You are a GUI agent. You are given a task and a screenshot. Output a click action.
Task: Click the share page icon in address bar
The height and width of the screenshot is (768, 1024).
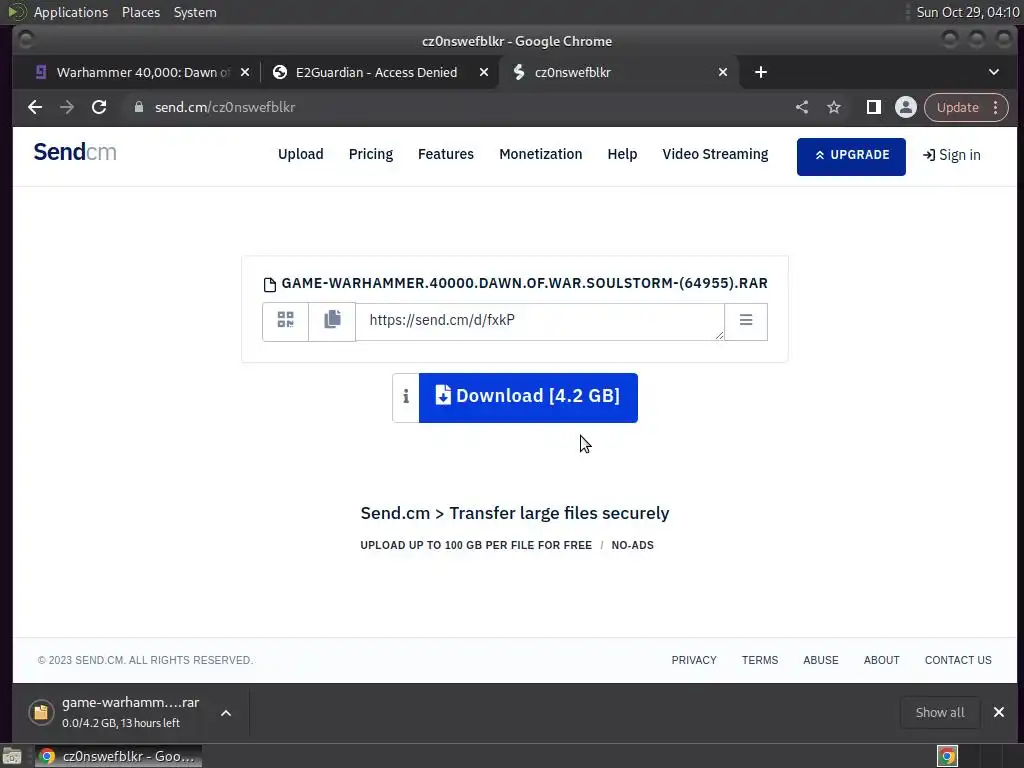[x=802, y=107]
